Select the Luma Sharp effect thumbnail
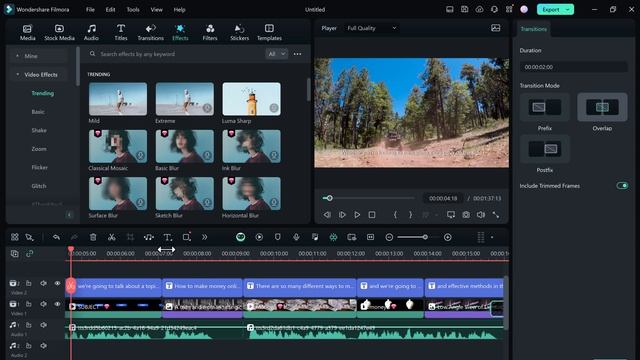The height and width of the screenshot is (360, 640). coord(251,99)
